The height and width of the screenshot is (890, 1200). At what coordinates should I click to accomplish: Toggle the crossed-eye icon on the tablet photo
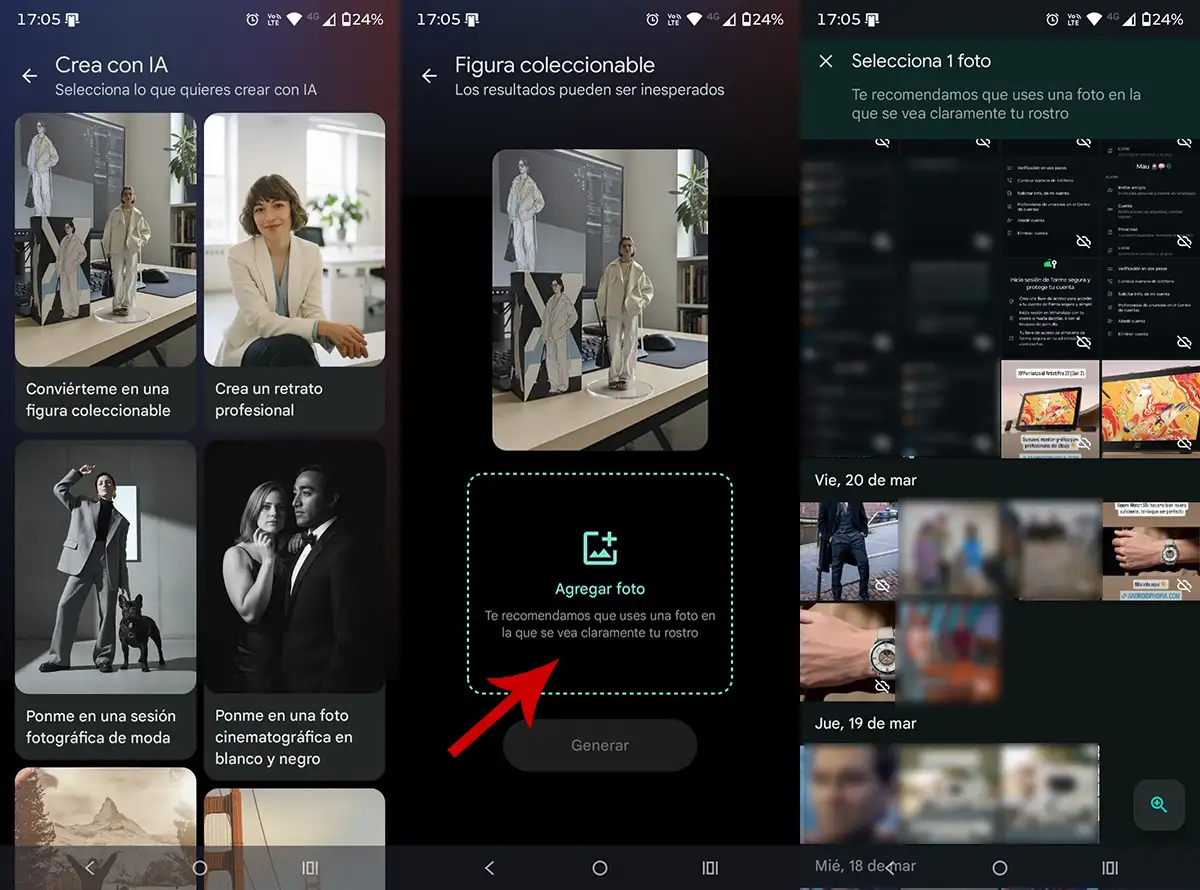(x=1083, y=443)
